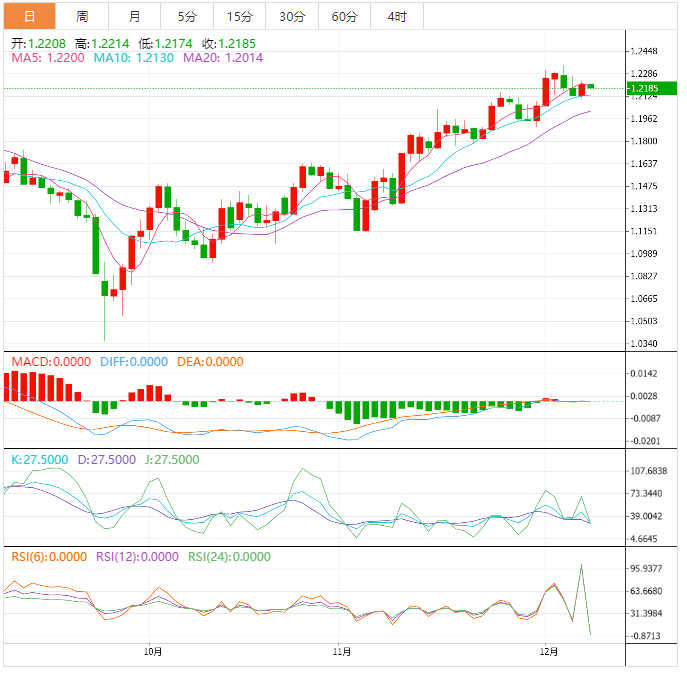687x673 pixels.
Task: Open the 15分 timeframe tab
Action: 240,16
